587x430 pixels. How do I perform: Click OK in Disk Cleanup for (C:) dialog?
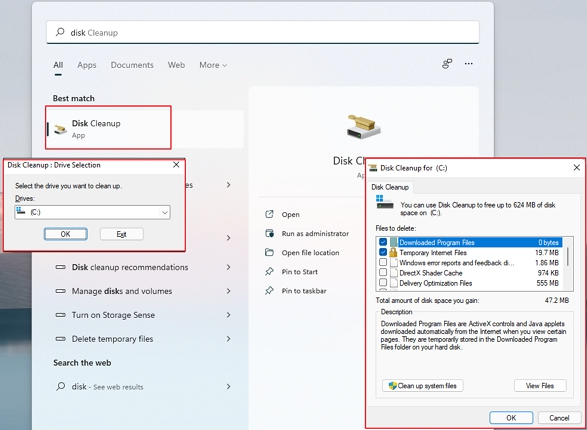[x=511, y=418]
